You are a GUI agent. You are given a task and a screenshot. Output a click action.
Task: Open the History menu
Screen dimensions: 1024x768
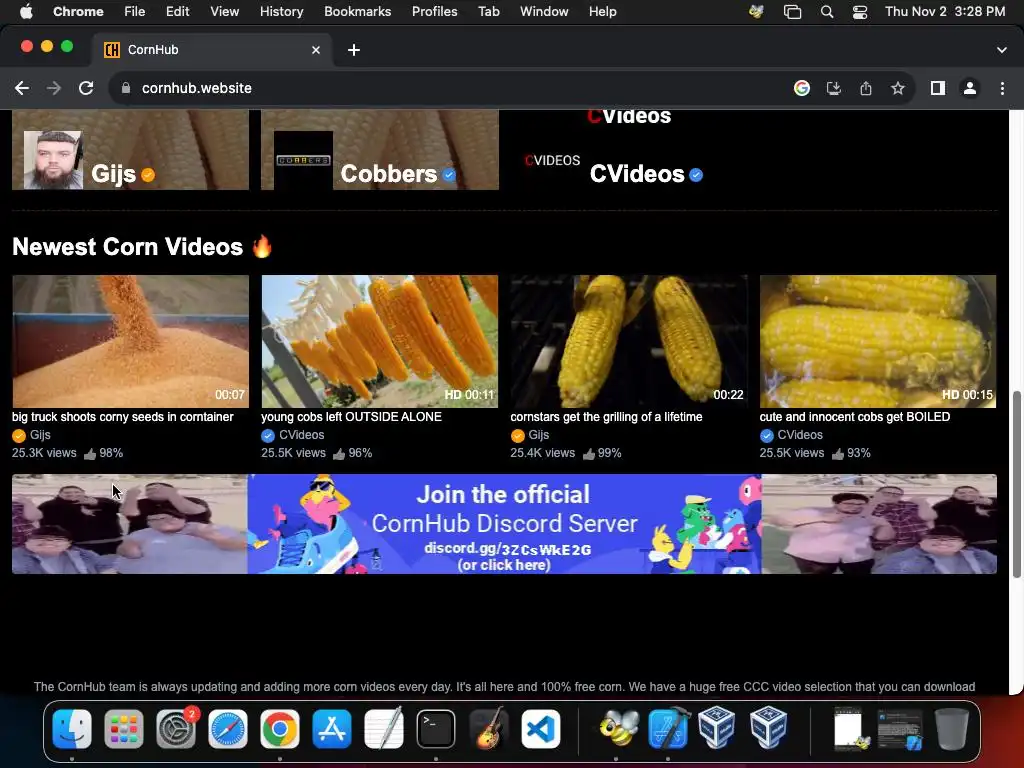tap(281, 12)
